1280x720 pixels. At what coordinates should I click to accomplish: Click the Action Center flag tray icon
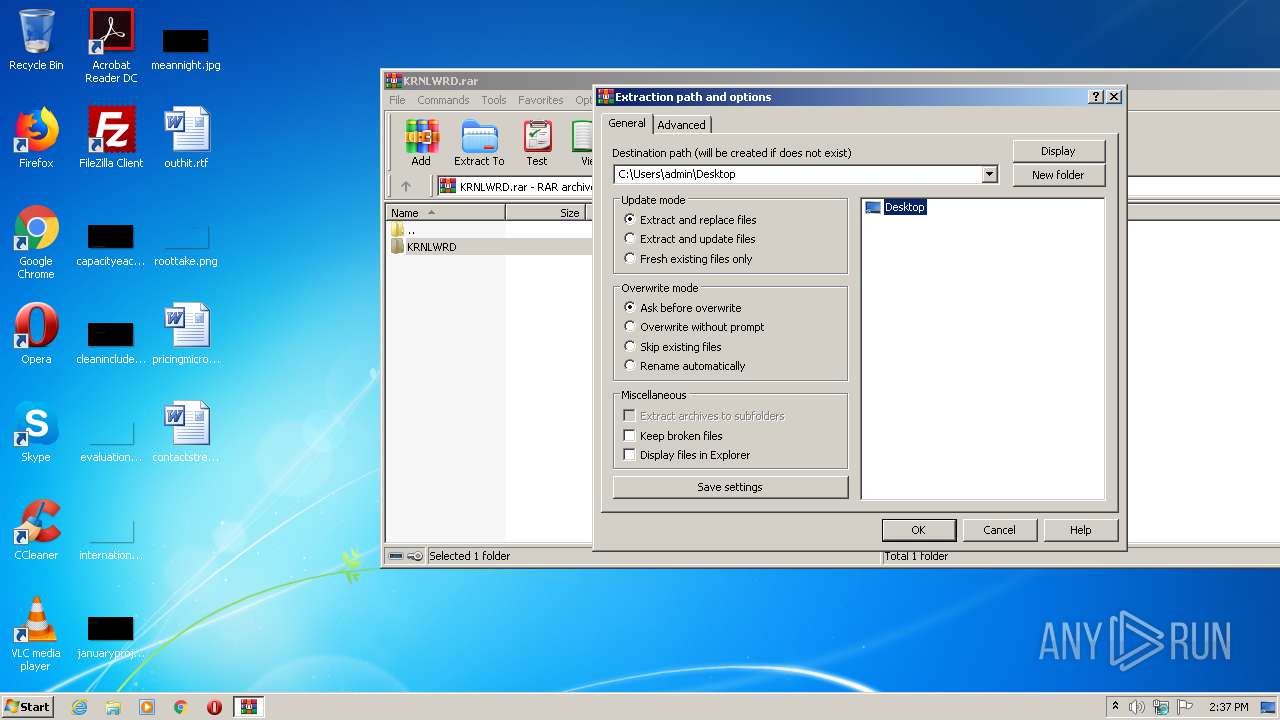1186,707
